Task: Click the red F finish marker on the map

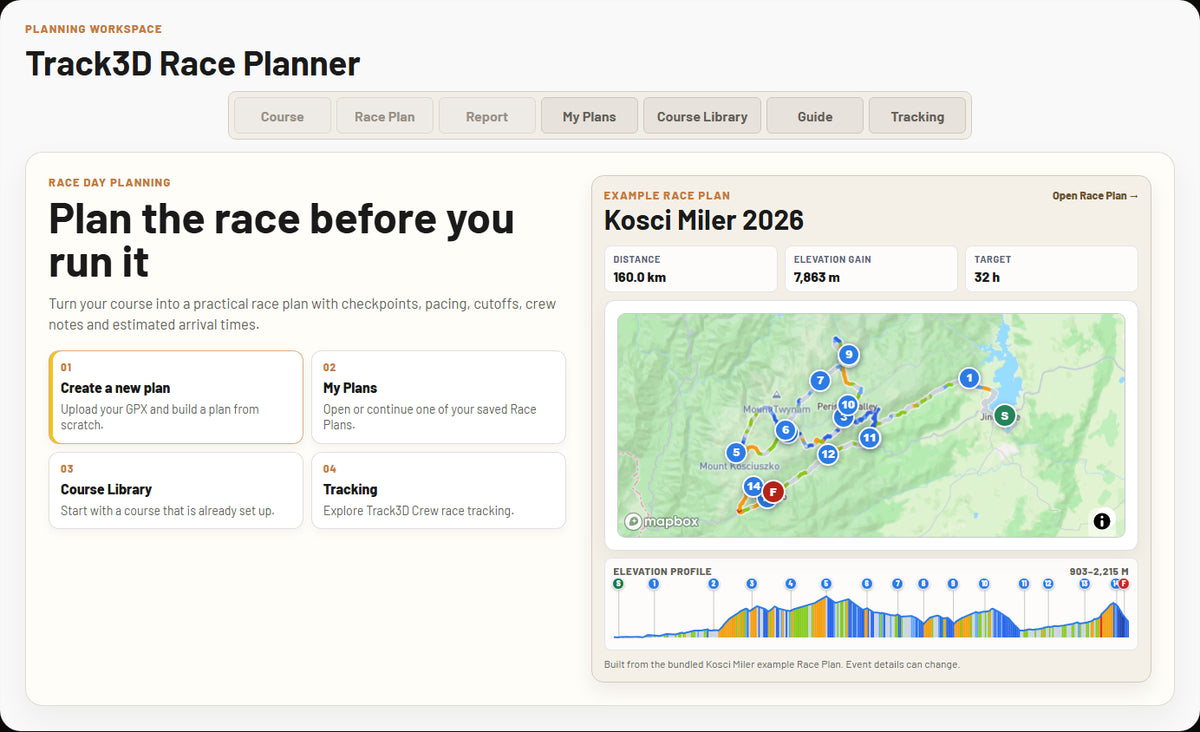Action: (772, 491)
